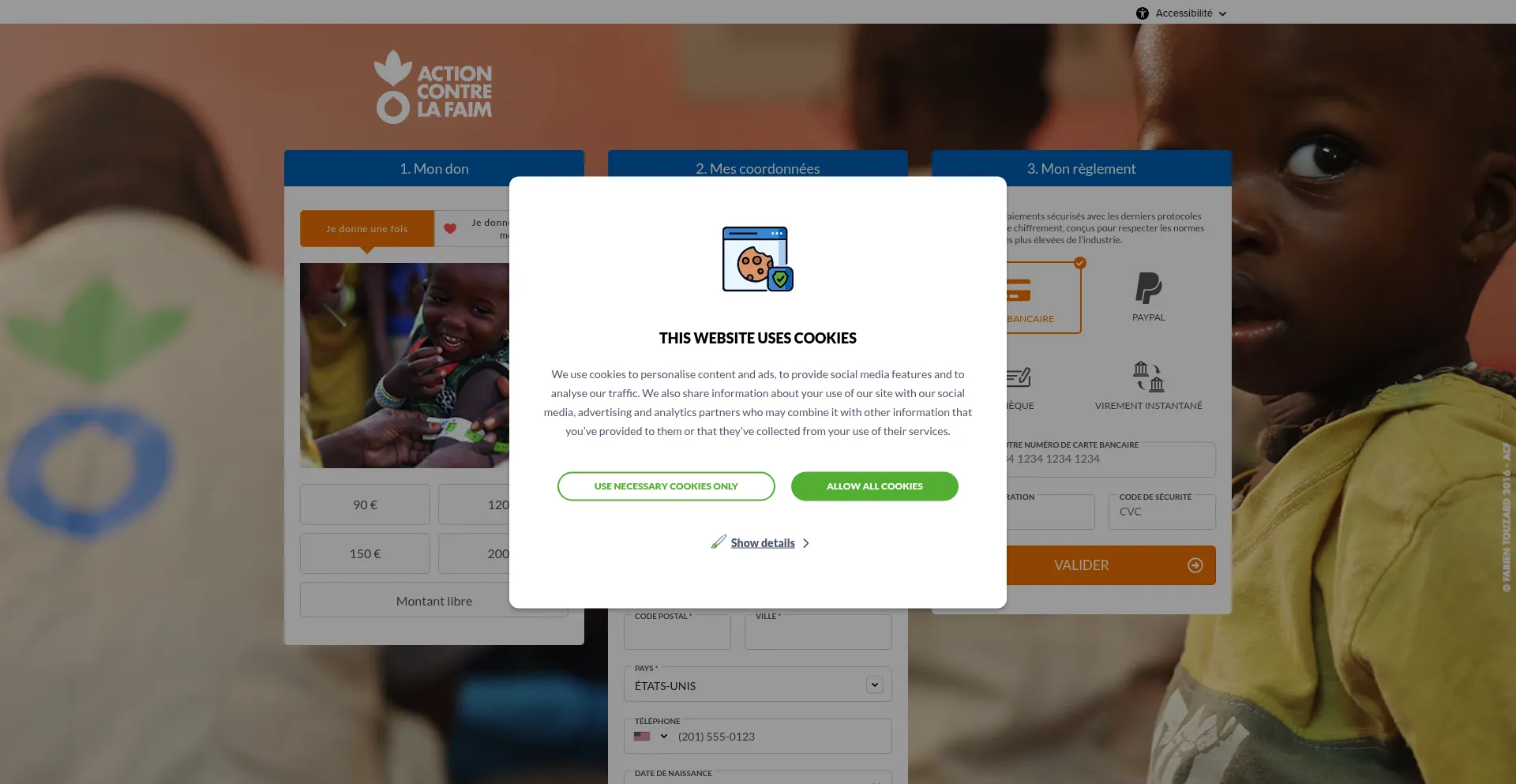Click the accessibility person icon

[1142, 13]
